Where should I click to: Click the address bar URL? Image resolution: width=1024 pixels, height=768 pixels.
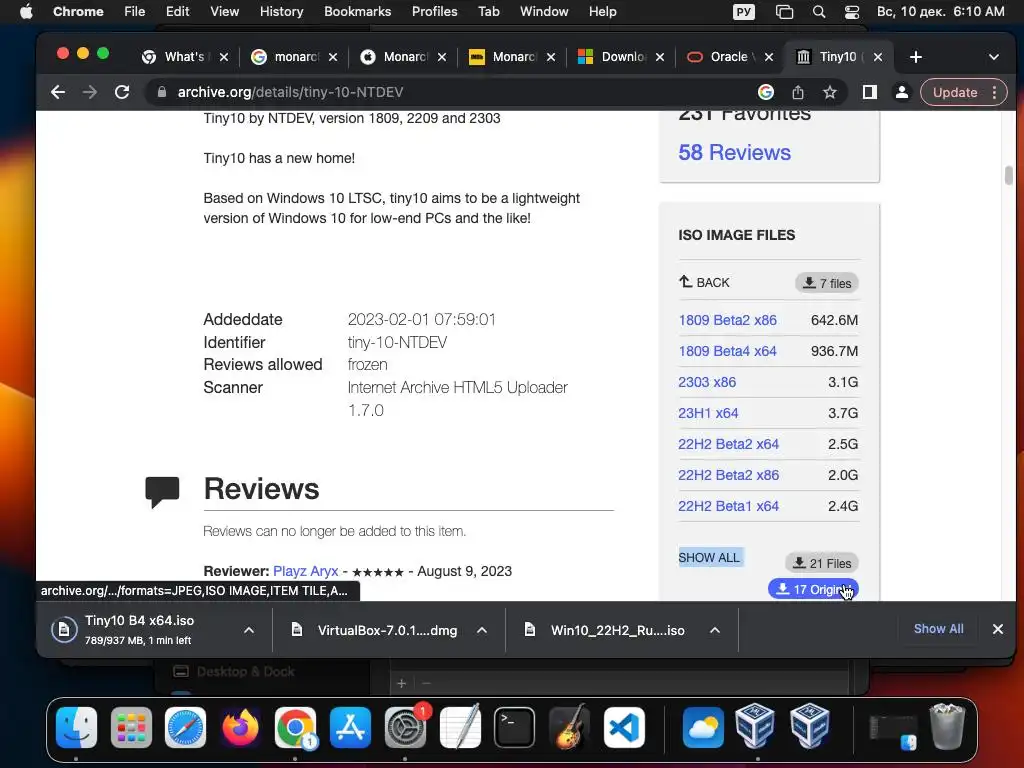291,92
